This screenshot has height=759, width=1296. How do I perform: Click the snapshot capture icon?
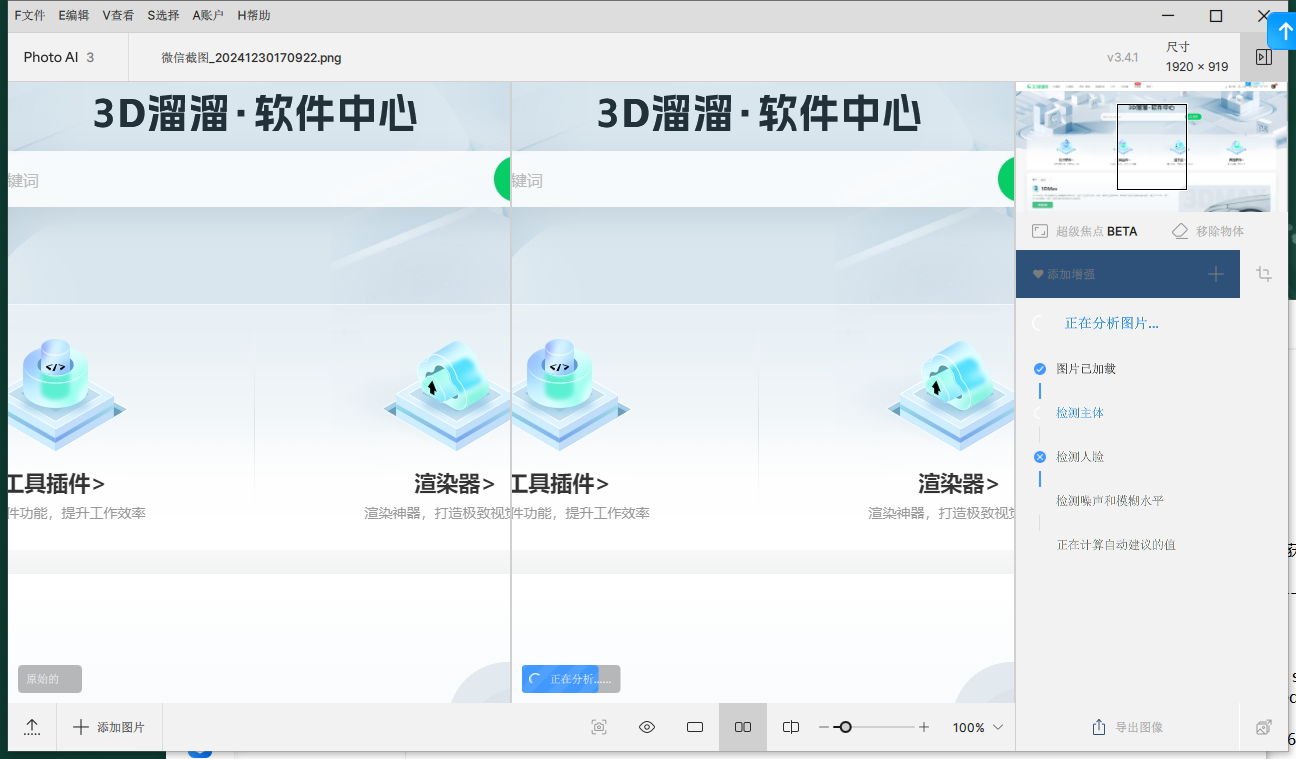point(599,727)
